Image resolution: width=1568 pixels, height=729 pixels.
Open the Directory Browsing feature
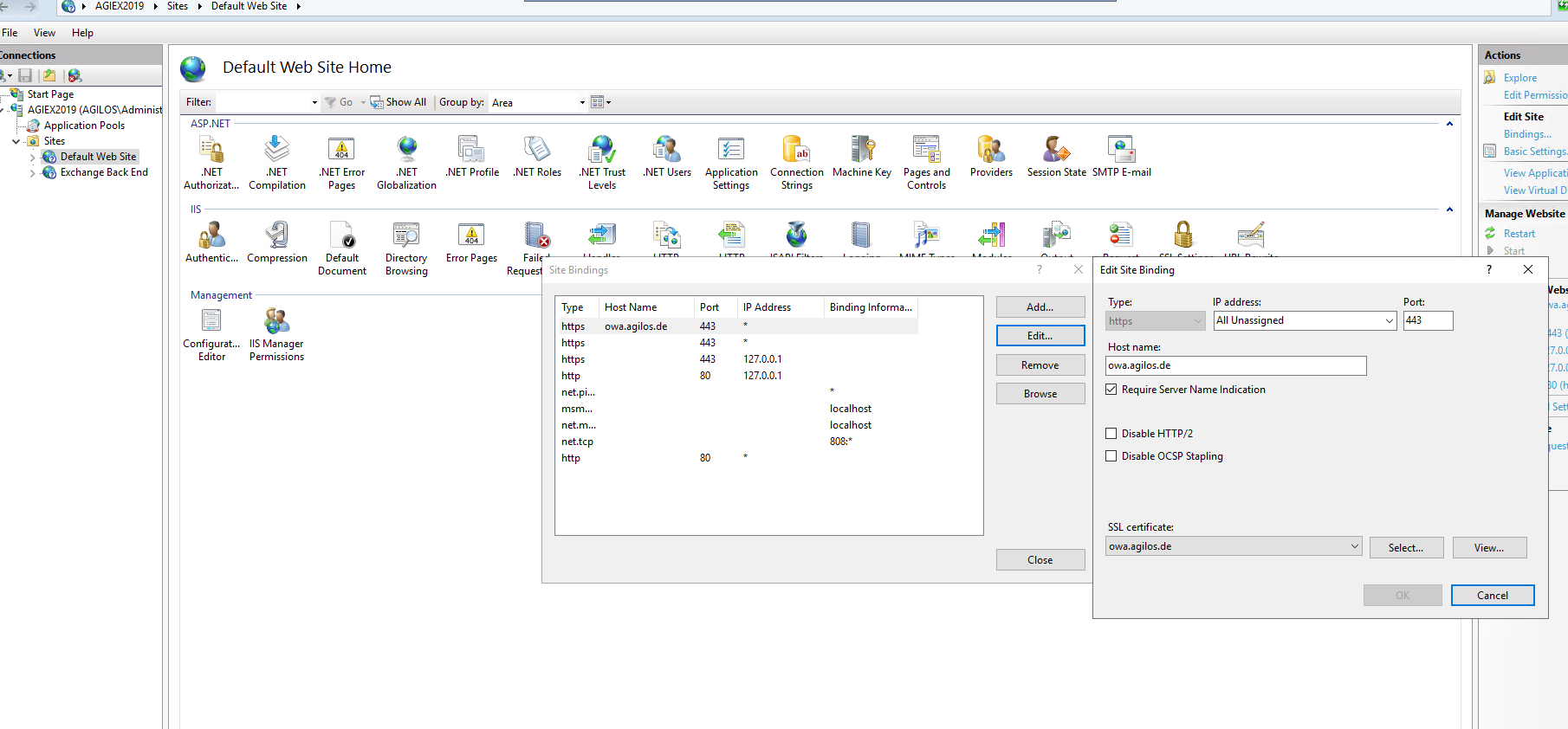click(x=407, y=248)
